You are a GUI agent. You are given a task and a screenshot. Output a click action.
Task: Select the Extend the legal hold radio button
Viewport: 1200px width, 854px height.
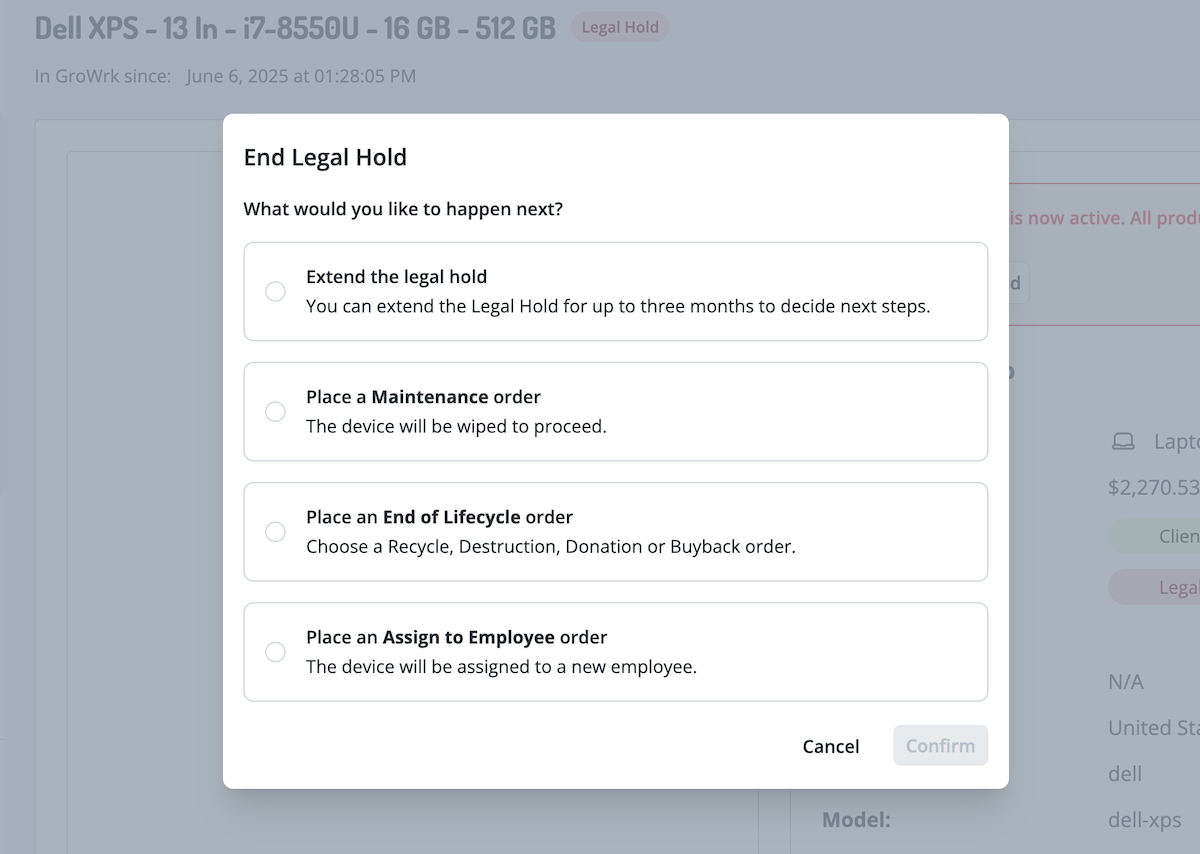point(275,291)
